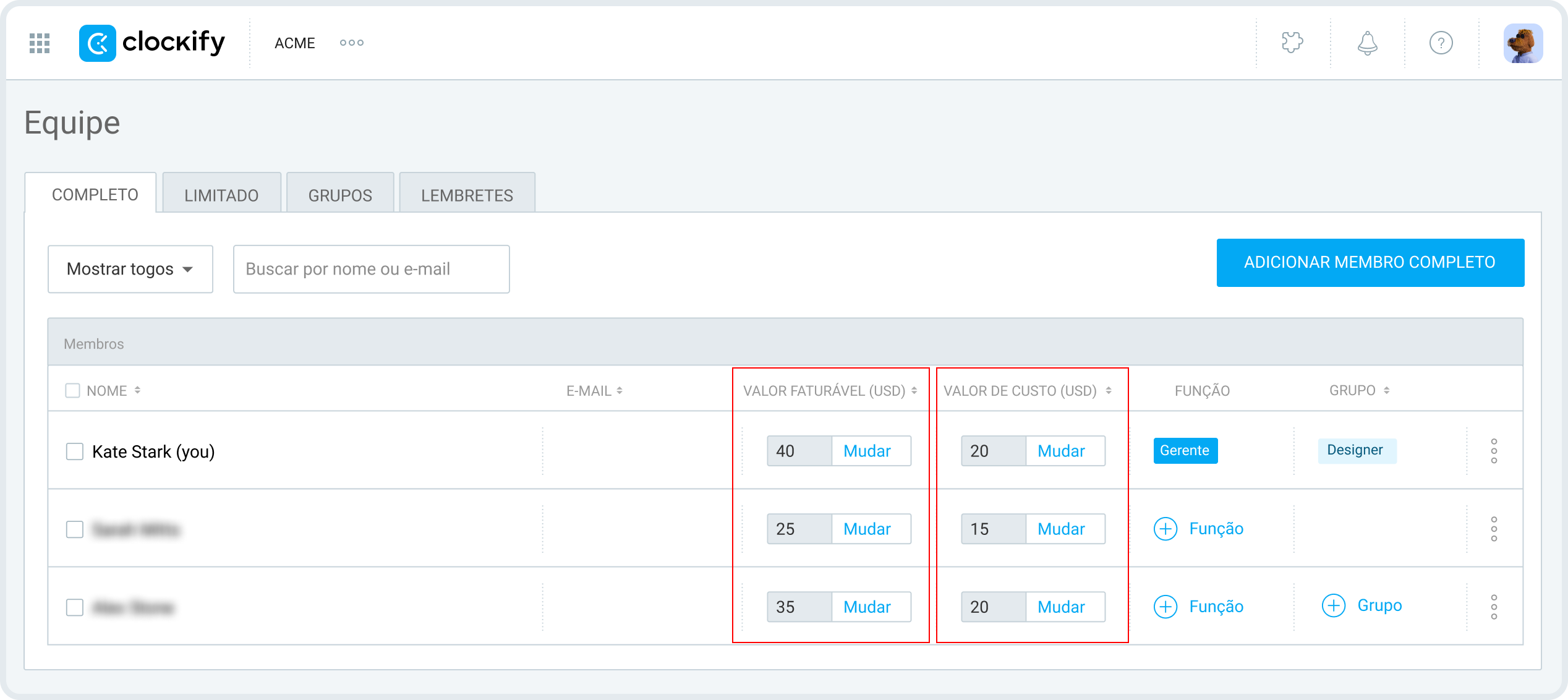Open Kate Stark's row options menu
This screenshot has height=700, width=1568.
click(x=1494, y=451)
